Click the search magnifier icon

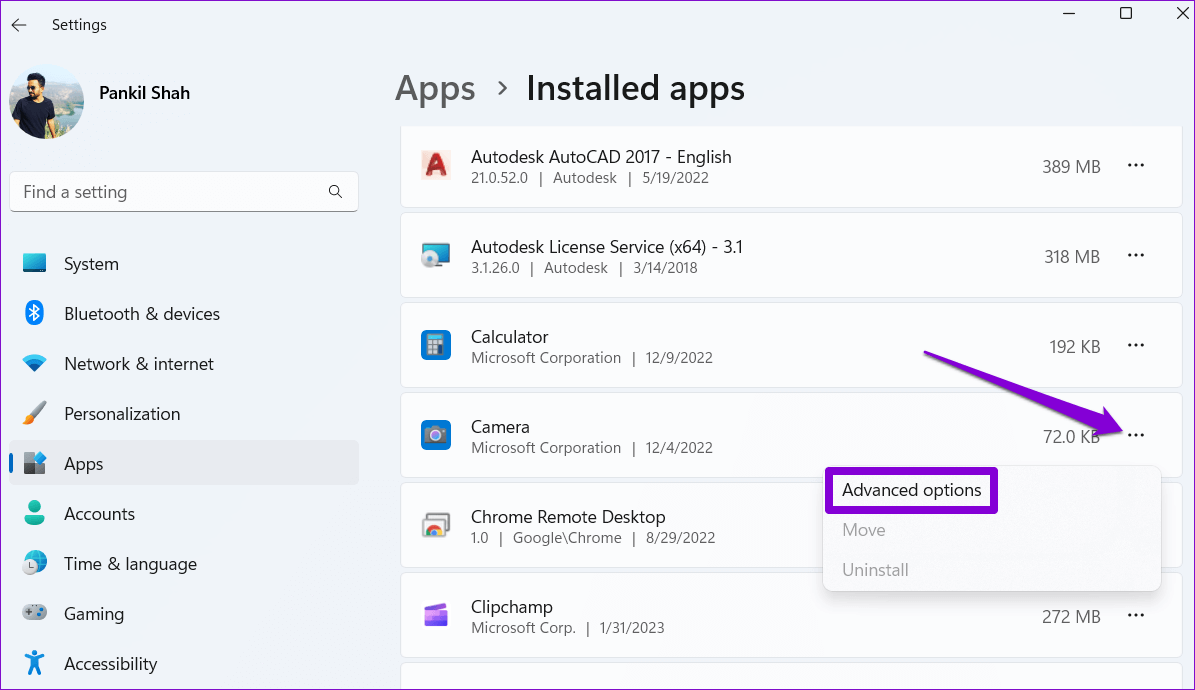pyautogui.click(x=335, y=191)
